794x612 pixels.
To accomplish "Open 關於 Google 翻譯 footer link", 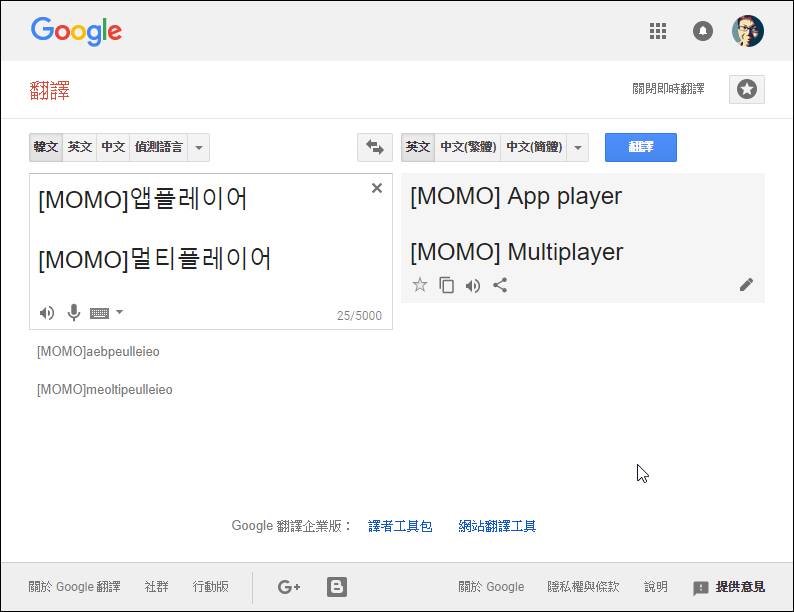I will (74, 587).
